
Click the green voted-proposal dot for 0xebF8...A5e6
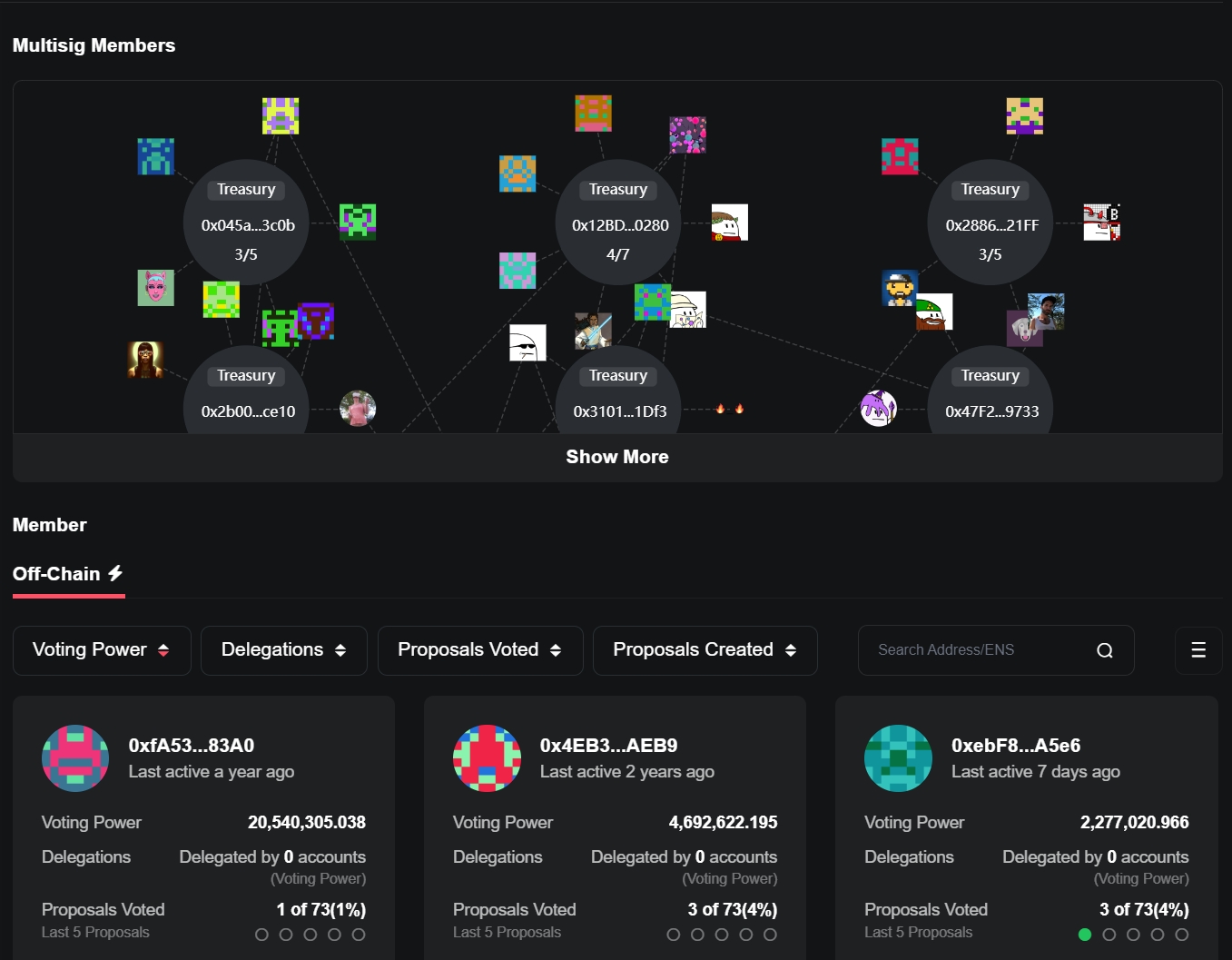(x=1084, y=935)
